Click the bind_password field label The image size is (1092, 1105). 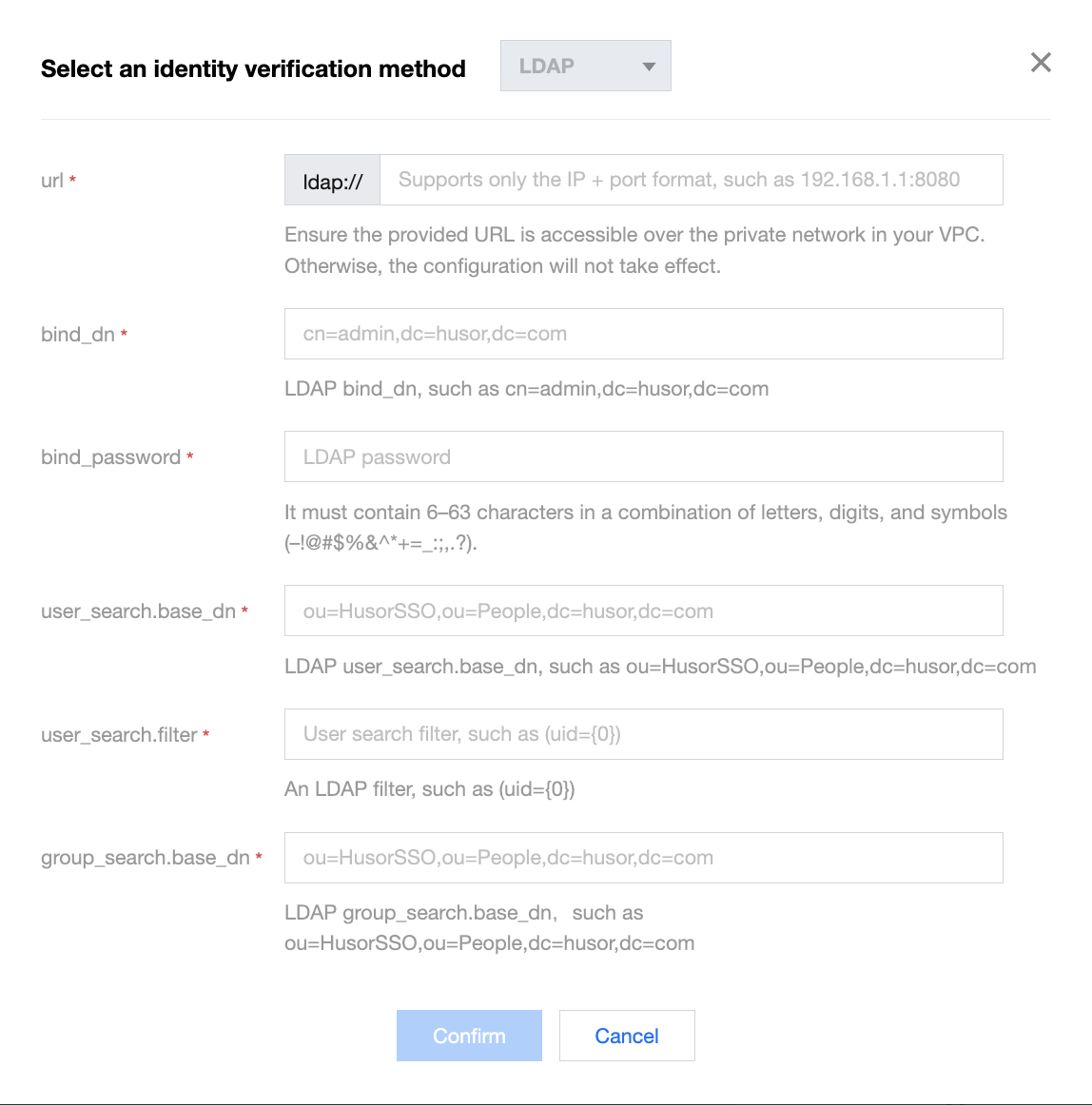point(110,457)
